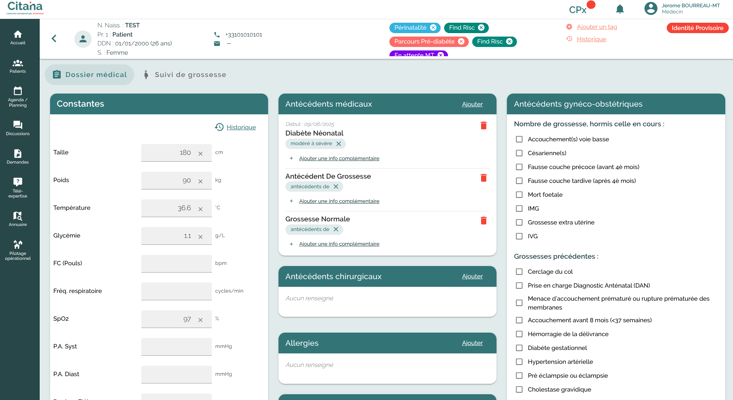Check Fausse couche tardive box
The height and width of the screenshot is (400, 733).
(519, 181)
